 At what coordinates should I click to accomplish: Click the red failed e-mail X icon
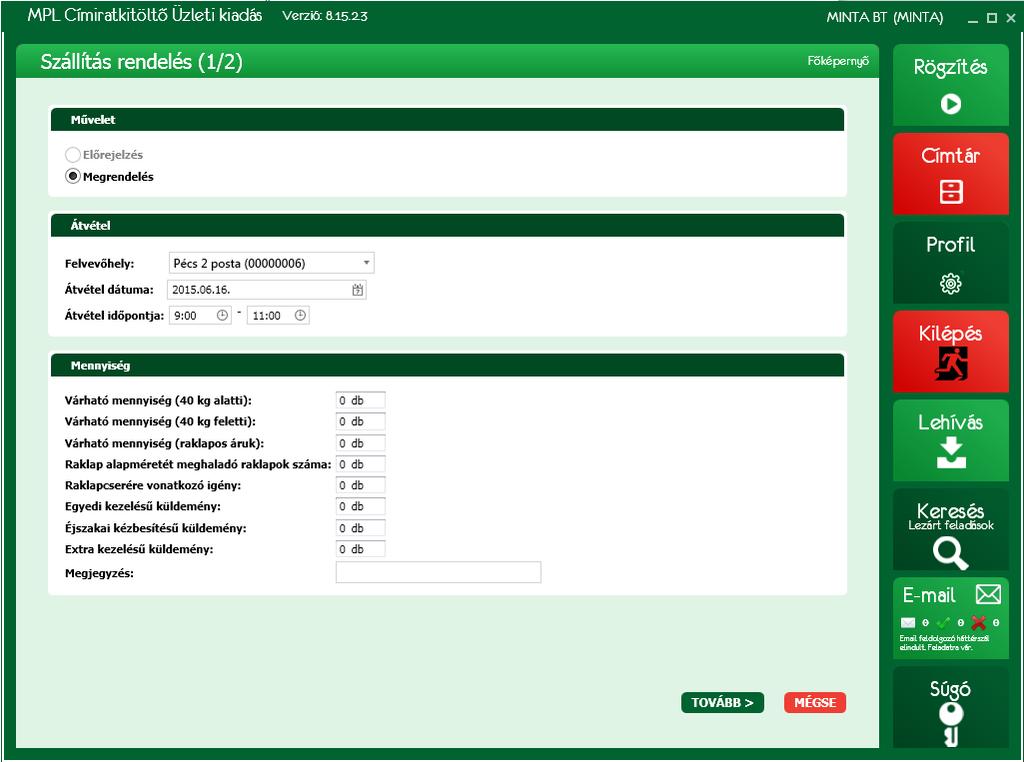tap(978, 622)
